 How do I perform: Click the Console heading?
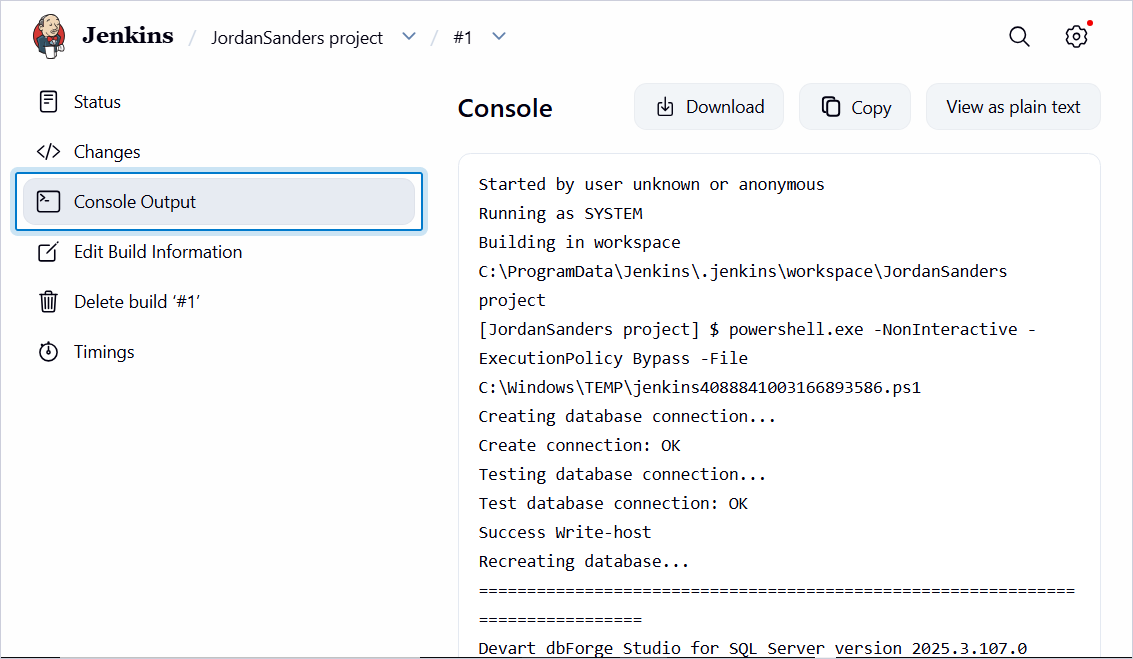click(x=505, y=108)
